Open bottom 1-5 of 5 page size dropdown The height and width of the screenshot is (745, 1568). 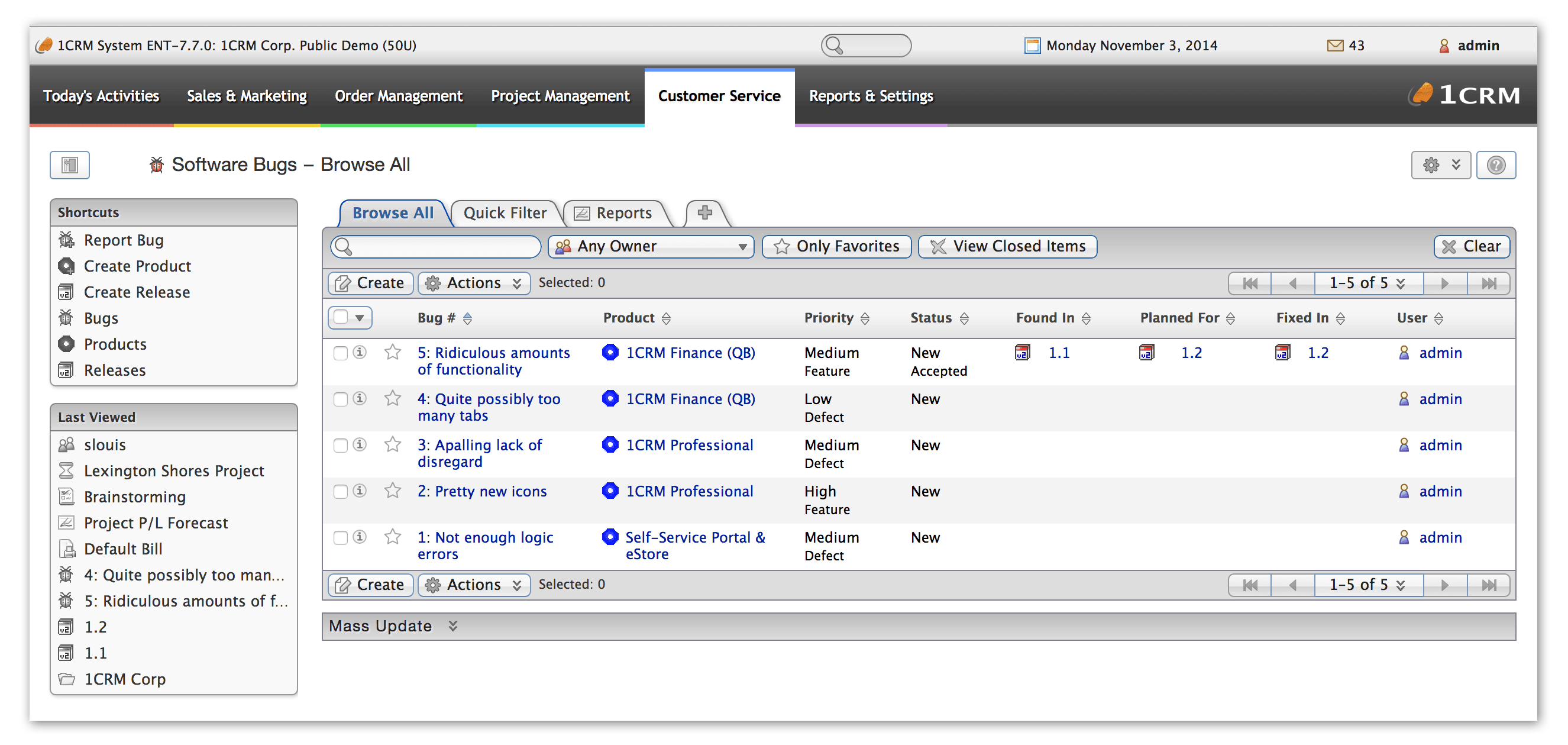pyautogui.click(x=1368, y=585)
